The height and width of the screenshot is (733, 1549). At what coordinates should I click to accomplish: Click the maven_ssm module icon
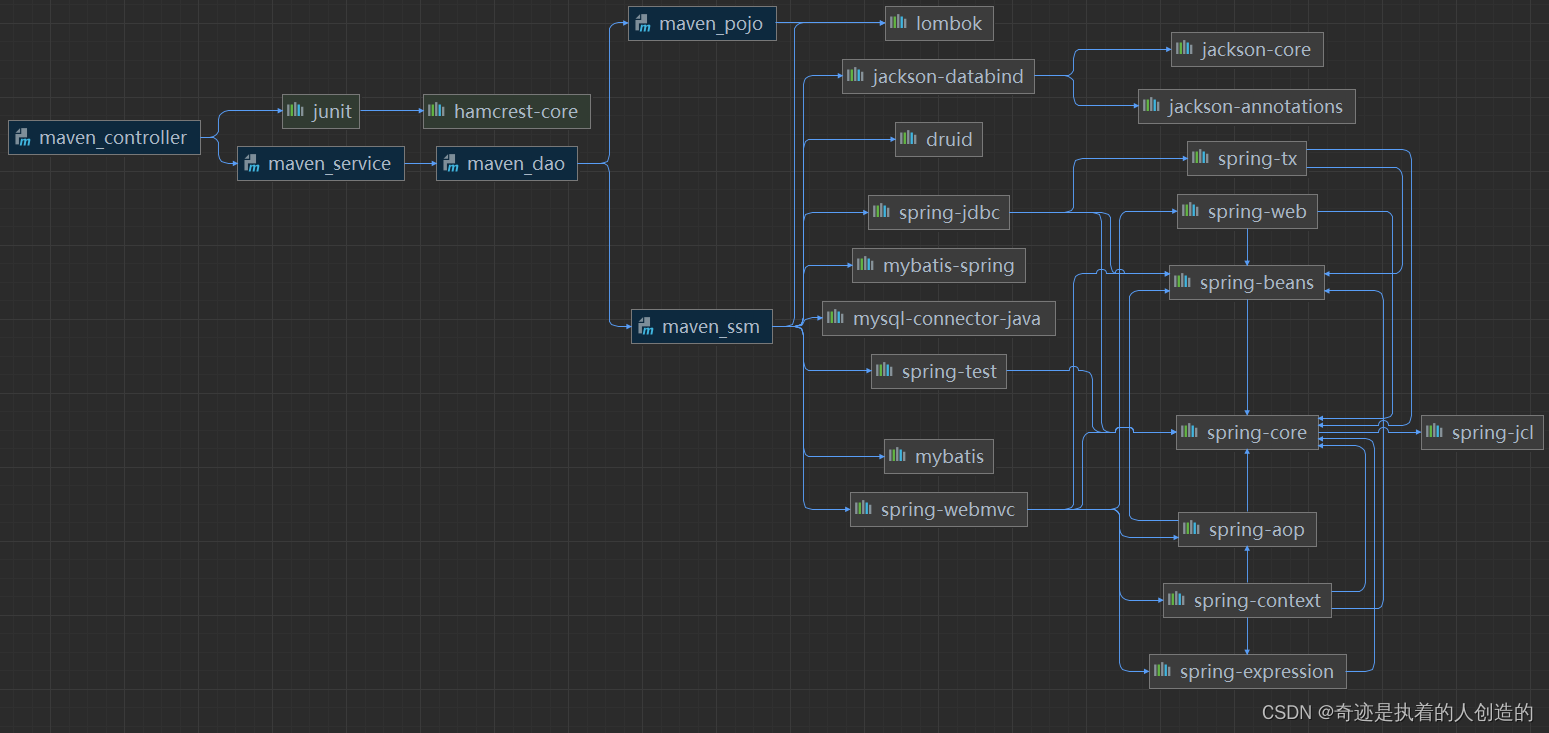click(x=645, y=326)
